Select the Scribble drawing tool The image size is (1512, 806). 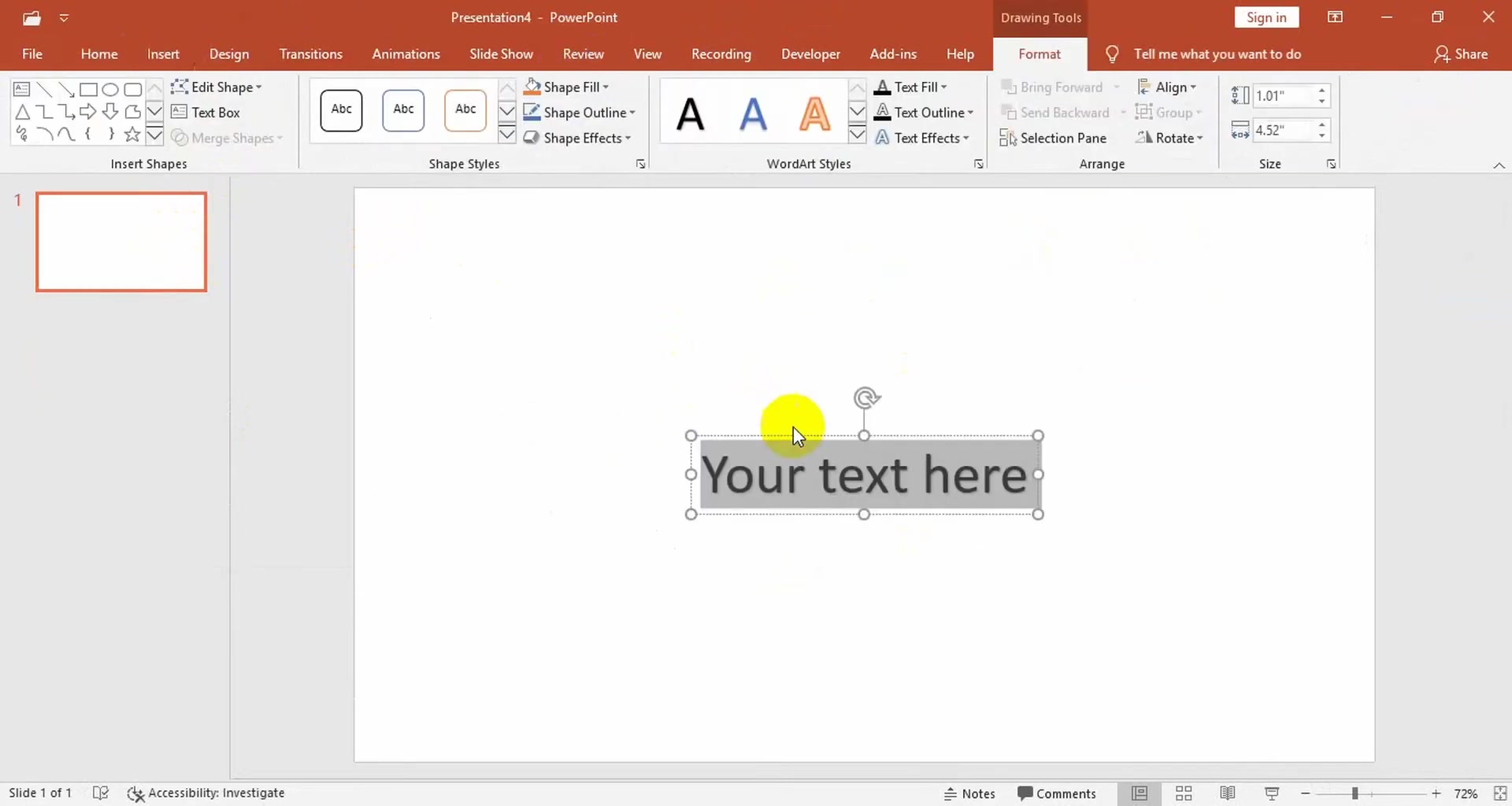[x=22, y=134]
